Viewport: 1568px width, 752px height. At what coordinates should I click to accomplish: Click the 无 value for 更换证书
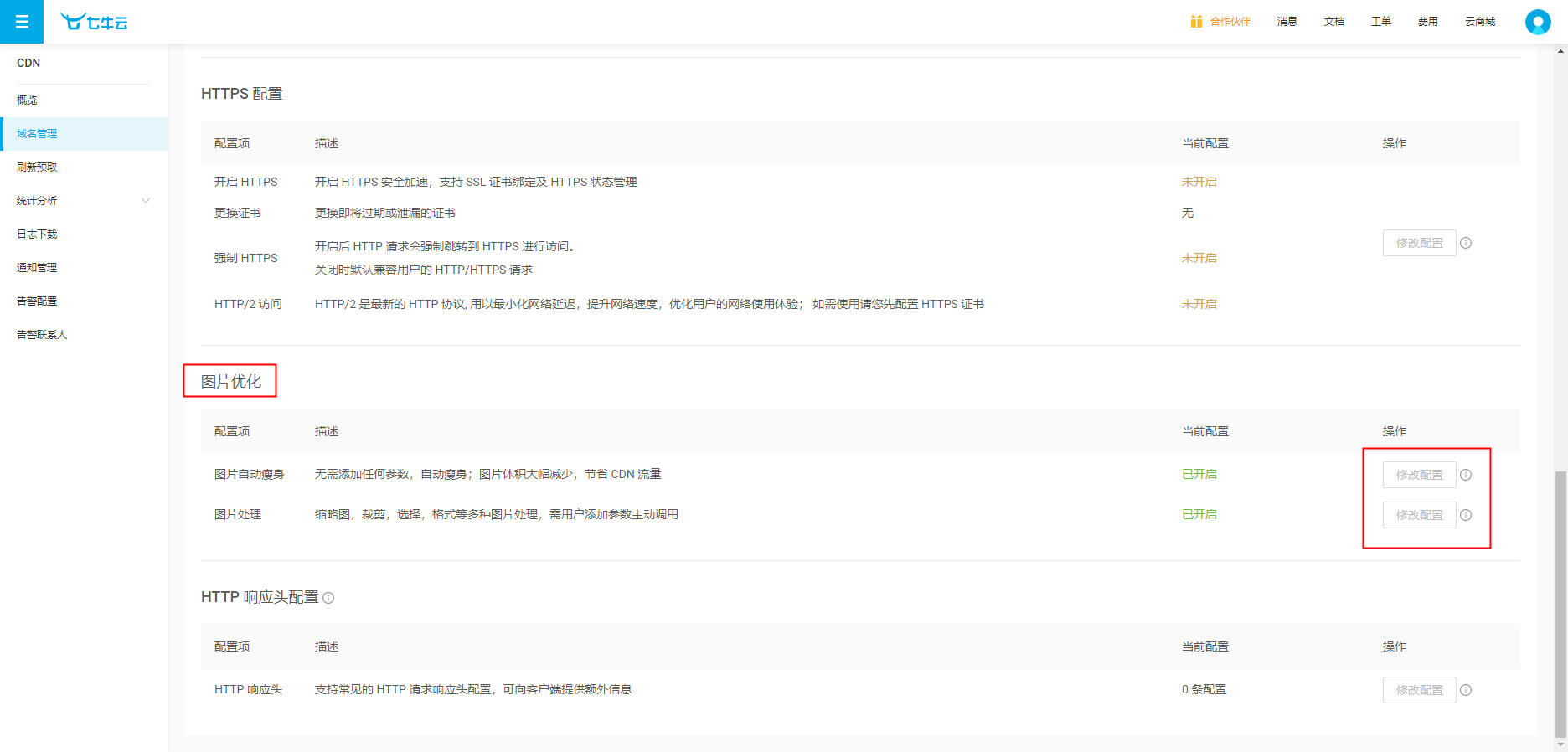tap(1187, 213)
